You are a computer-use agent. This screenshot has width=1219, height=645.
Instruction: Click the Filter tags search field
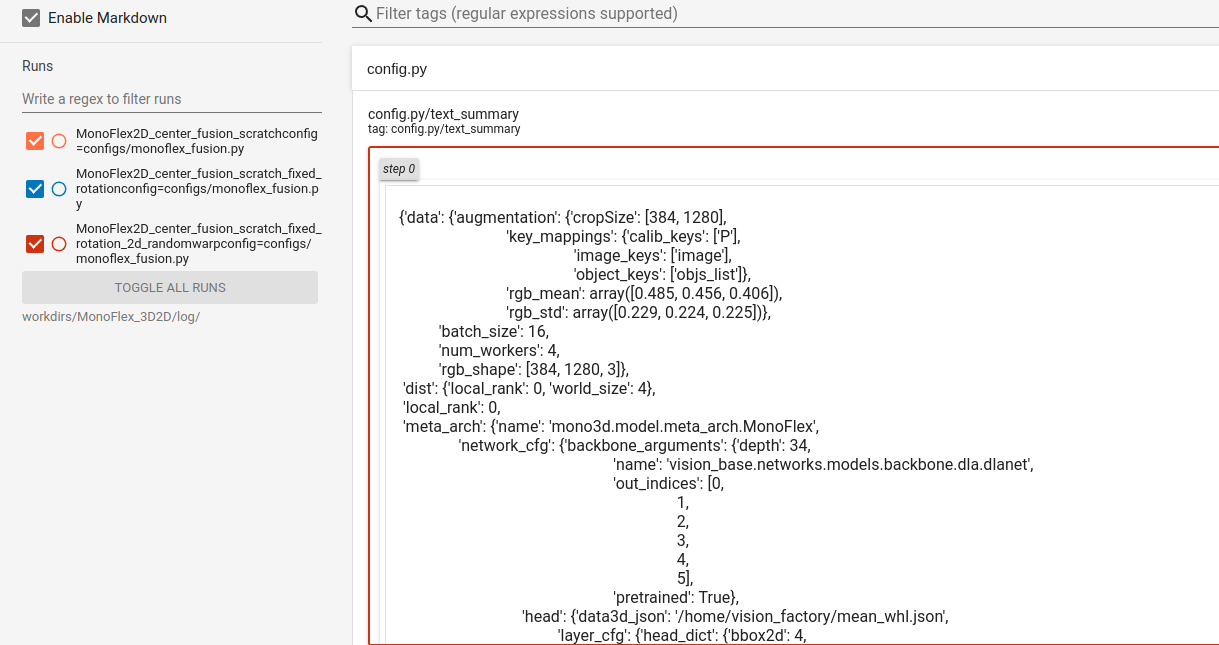[x=796, y=14]
